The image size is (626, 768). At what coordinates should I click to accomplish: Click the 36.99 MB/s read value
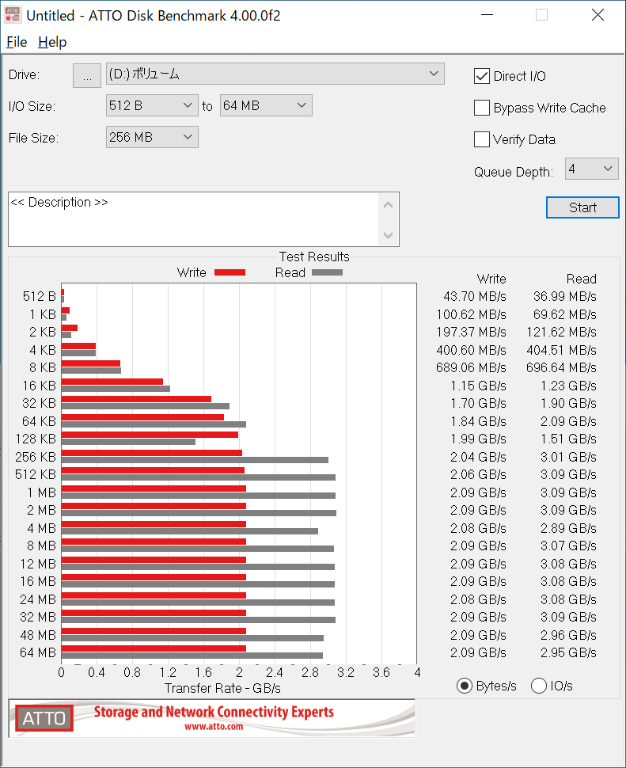point(565,297)
